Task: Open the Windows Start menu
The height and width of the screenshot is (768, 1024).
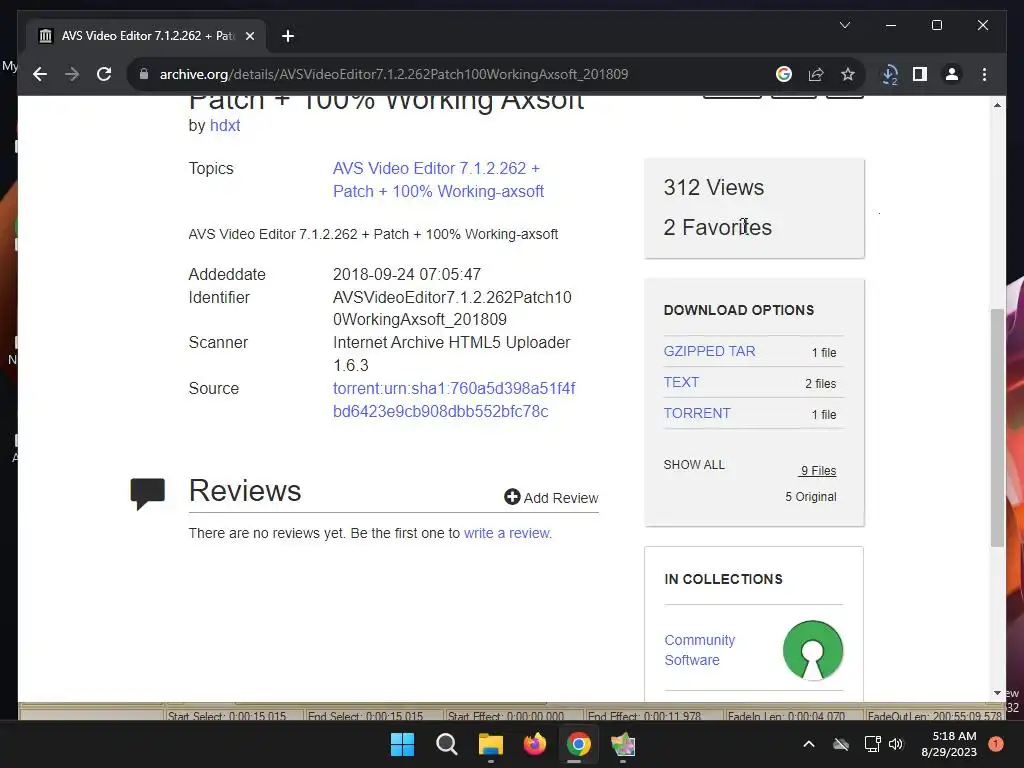Action: point(402,744)
